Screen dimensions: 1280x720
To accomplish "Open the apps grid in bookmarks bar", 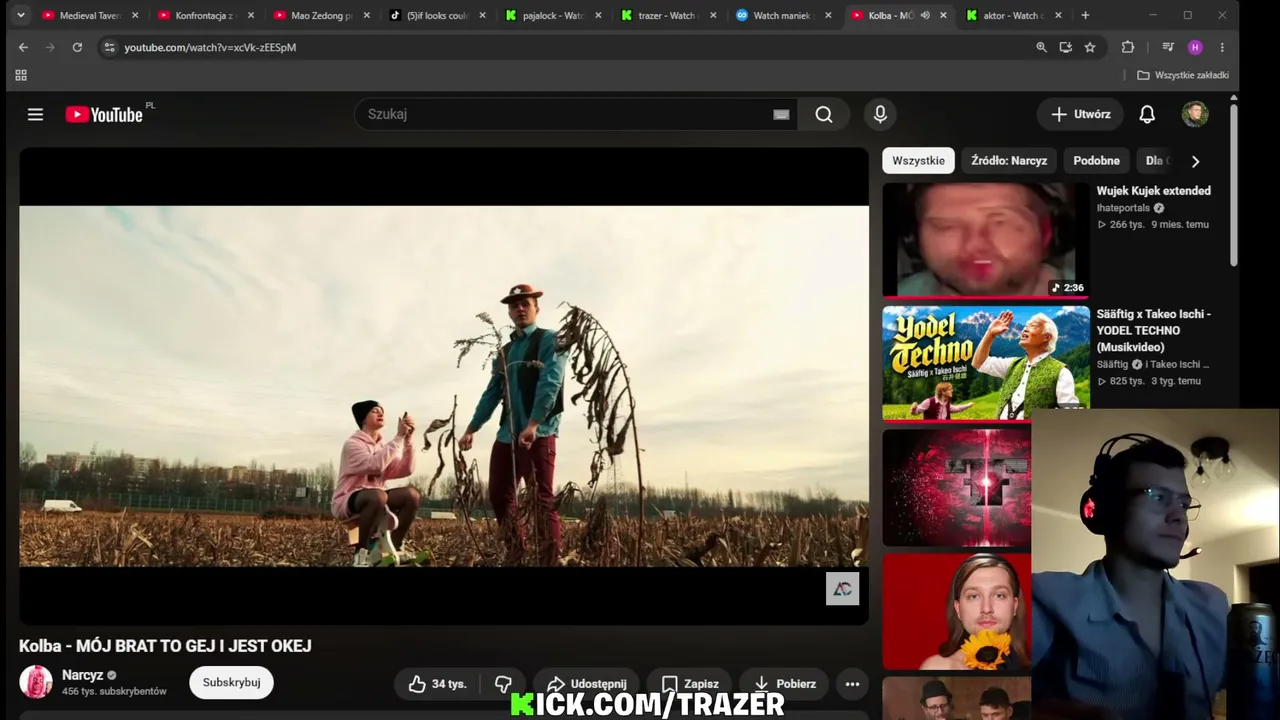I will point(21,75).
